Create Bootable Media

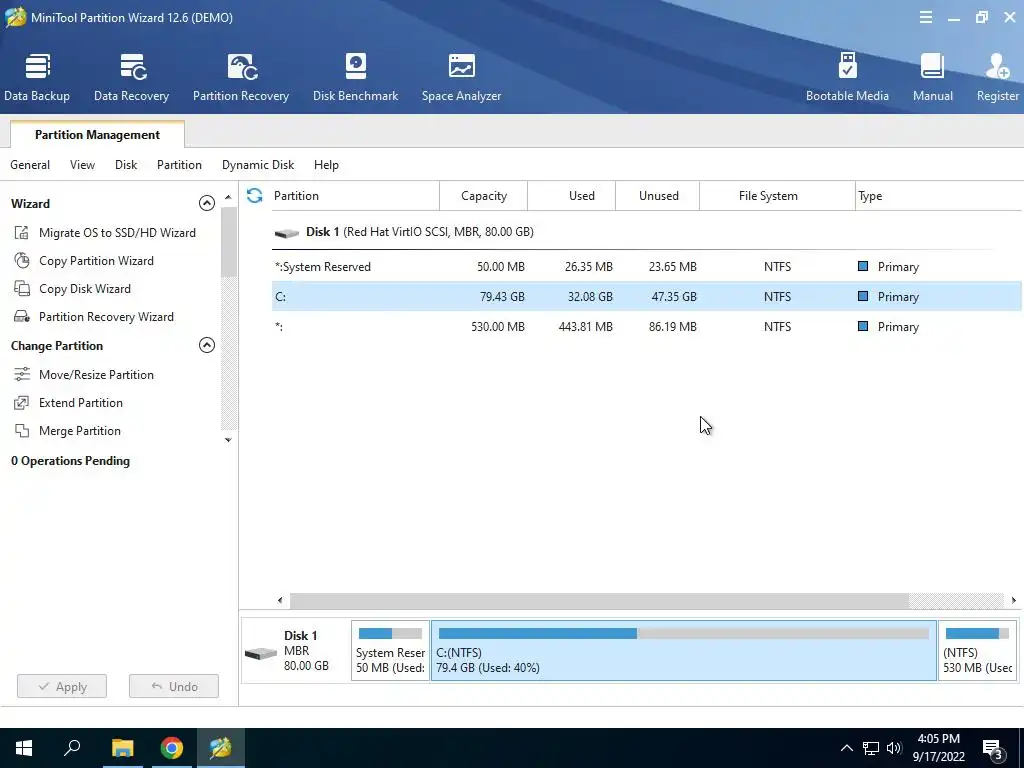847,78
